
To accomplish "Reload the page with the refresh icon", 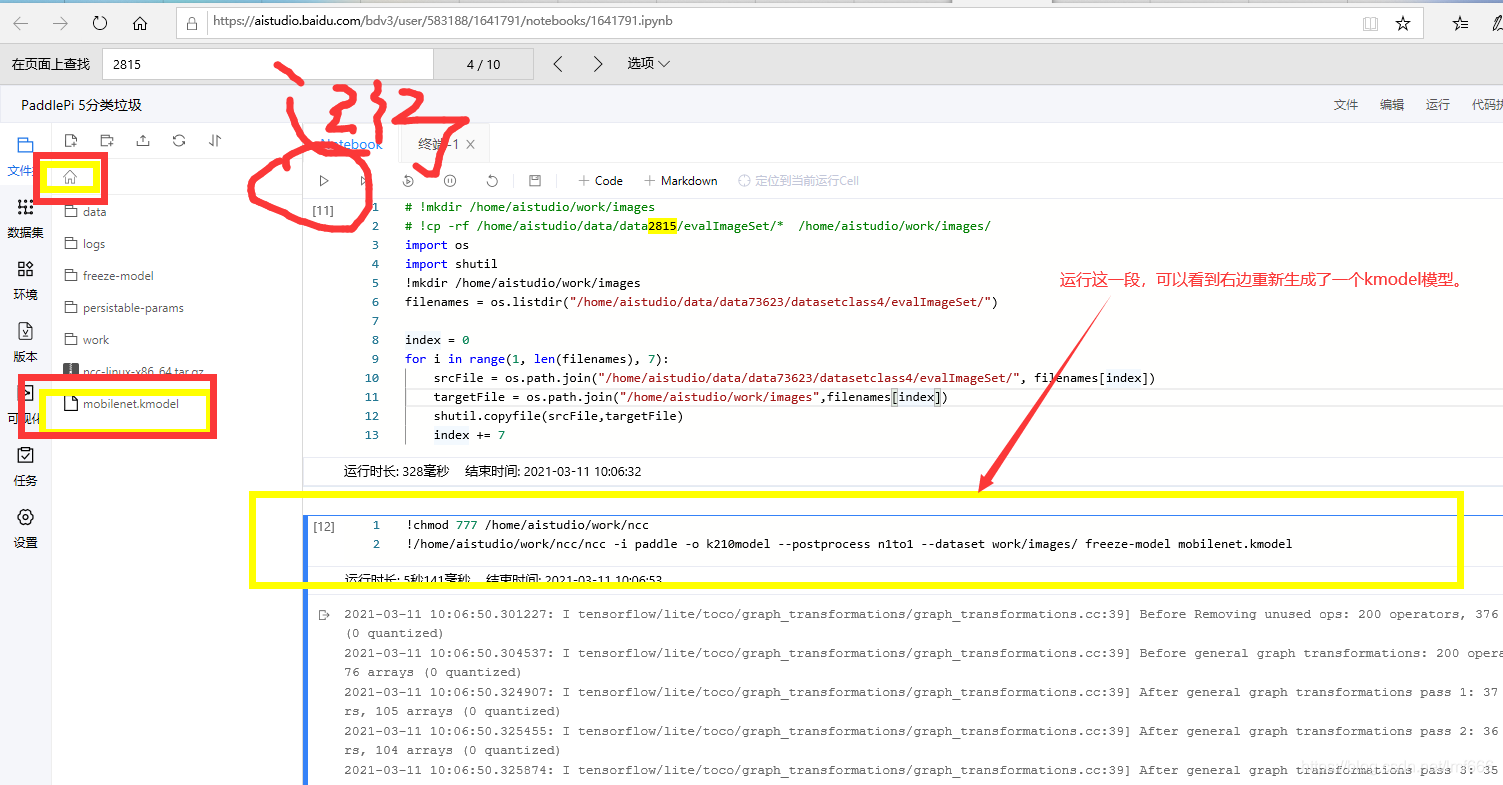I will 100,23.
